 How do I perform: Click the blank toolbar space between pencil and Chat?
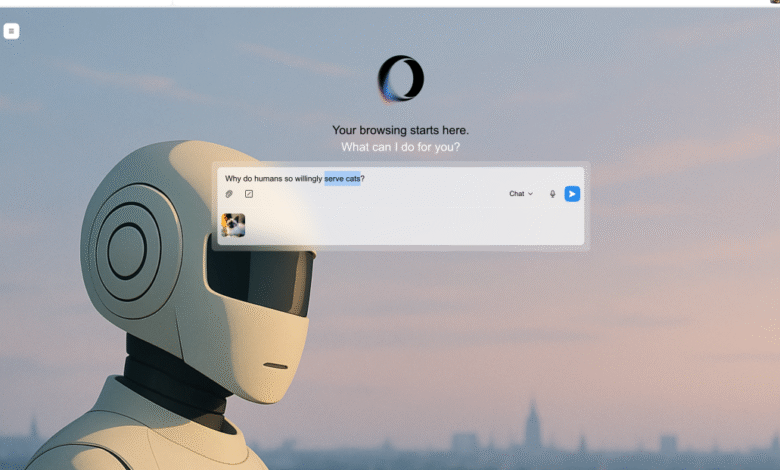(x=380, y=194)
